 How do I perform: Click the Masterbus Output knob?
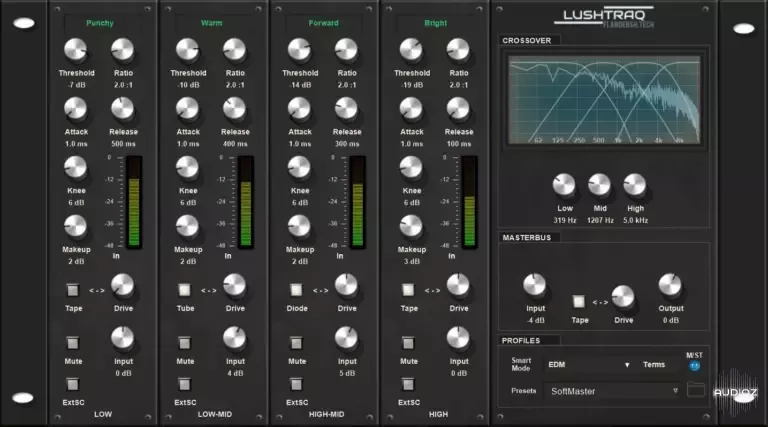point(670,285)
